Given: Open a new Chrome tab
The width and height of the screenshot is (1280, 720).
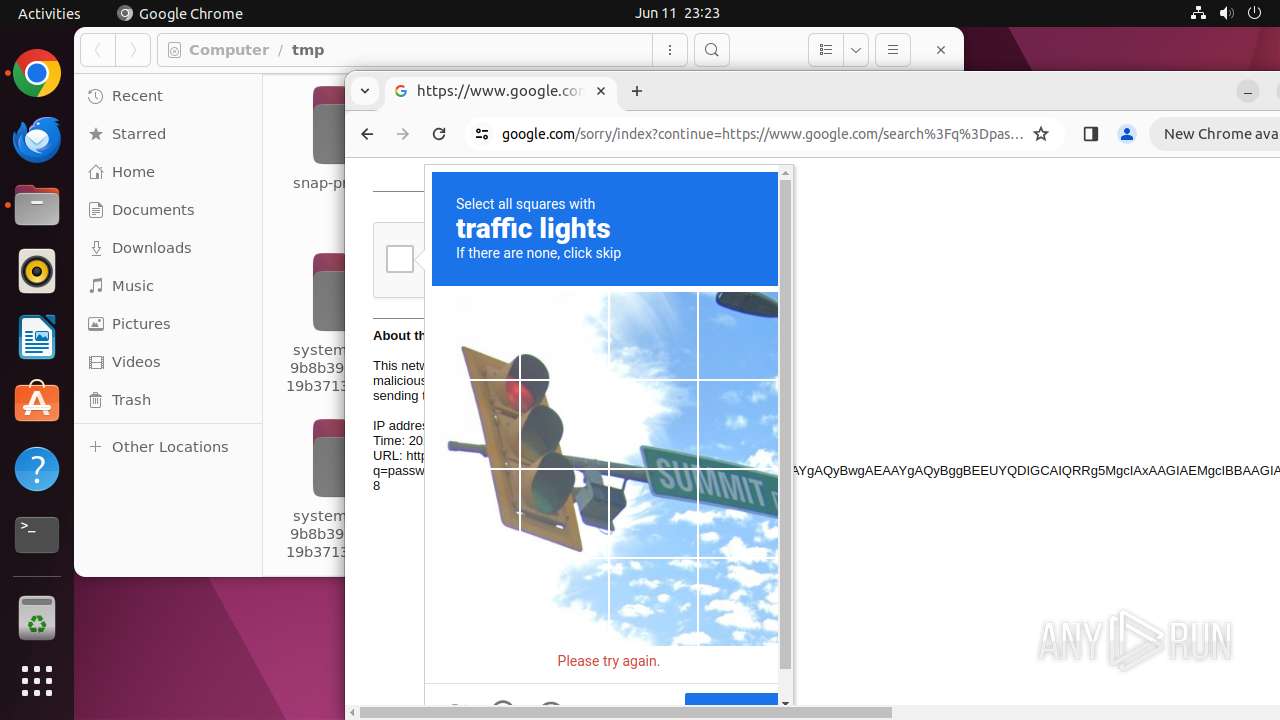Looking at the screenshot, I should (x=637, y=91).
